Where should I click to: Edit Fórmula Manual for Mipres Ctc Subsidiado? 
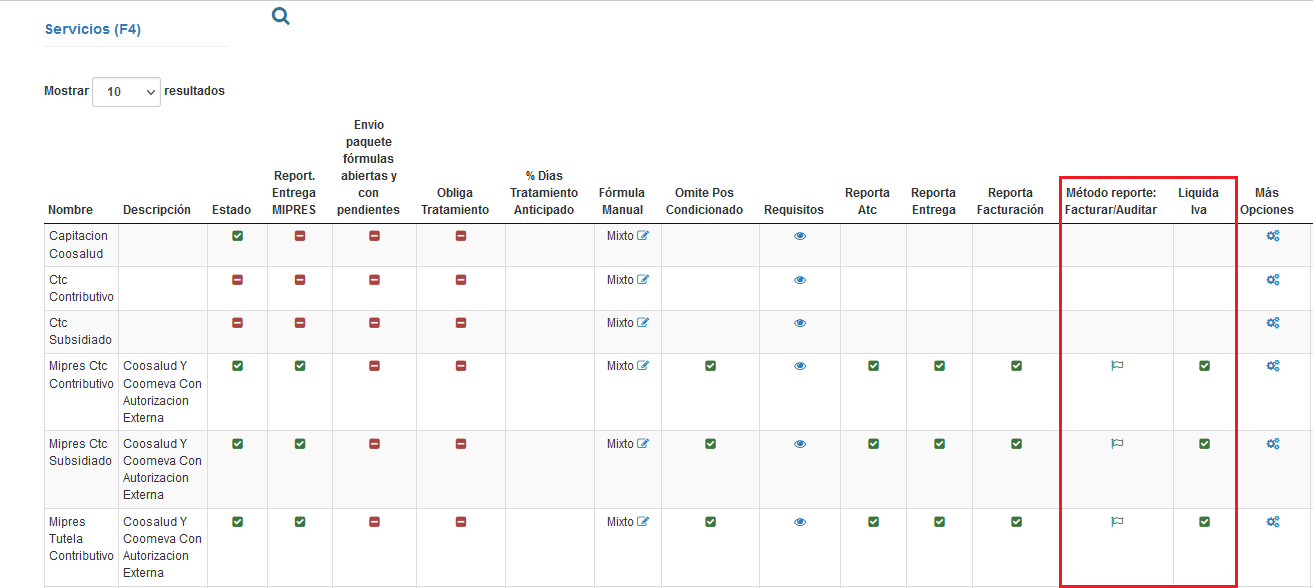click(643, 444)
